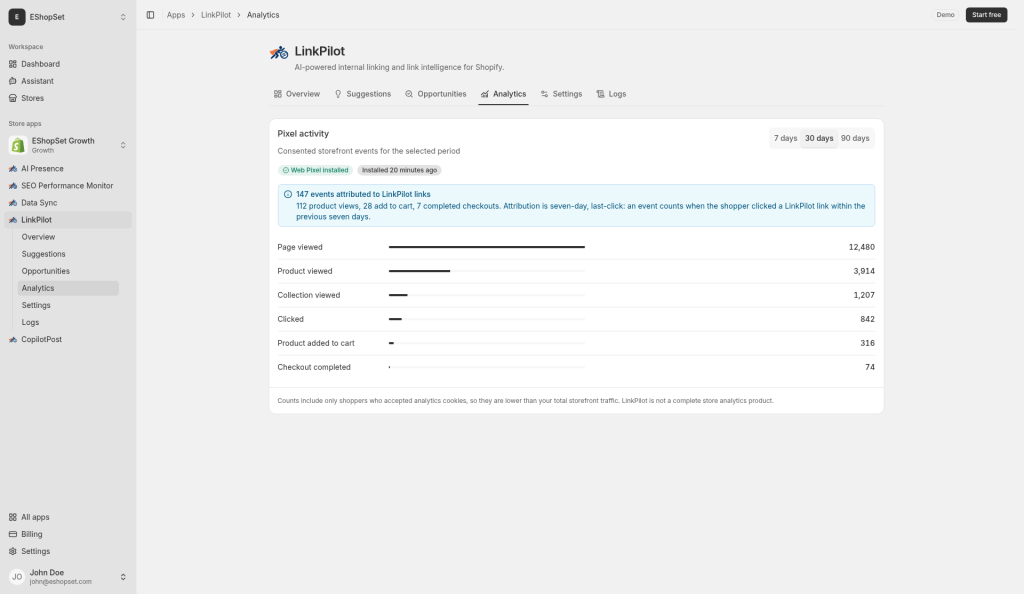This screenshot has width=1024, height=594.
Task: Open Suggestions in sidebar submenu
Action: coord(68,254)
